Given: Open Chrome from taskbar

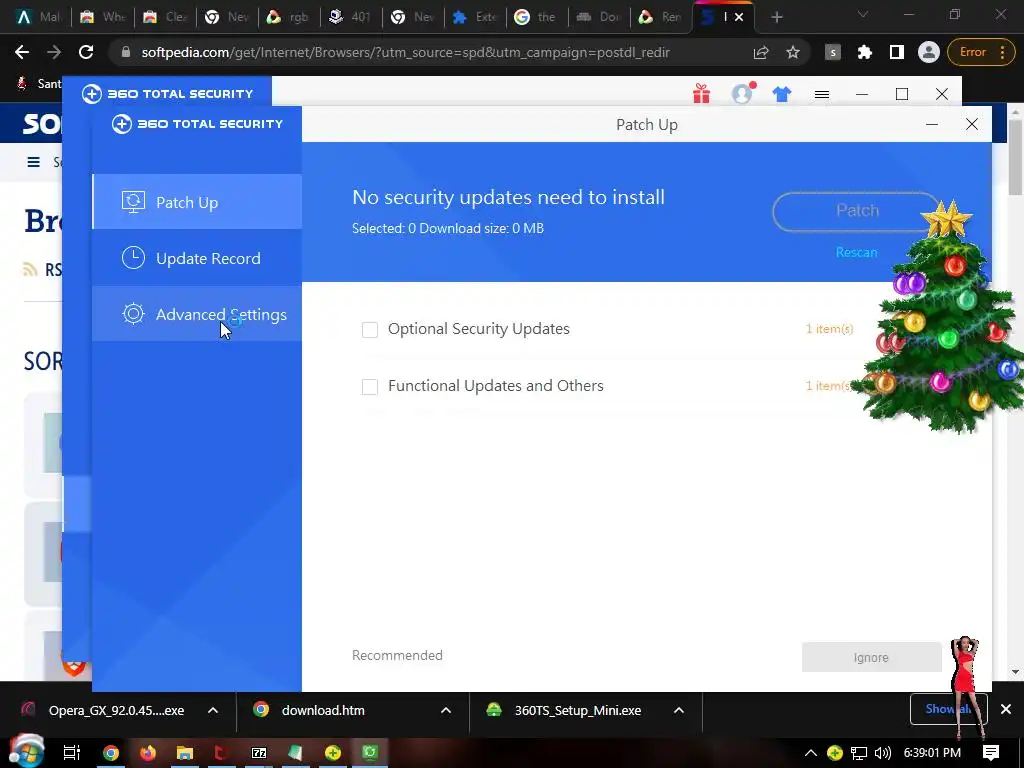Looking at the screenshot, I should pyautogui.click(x=111, y=753).
